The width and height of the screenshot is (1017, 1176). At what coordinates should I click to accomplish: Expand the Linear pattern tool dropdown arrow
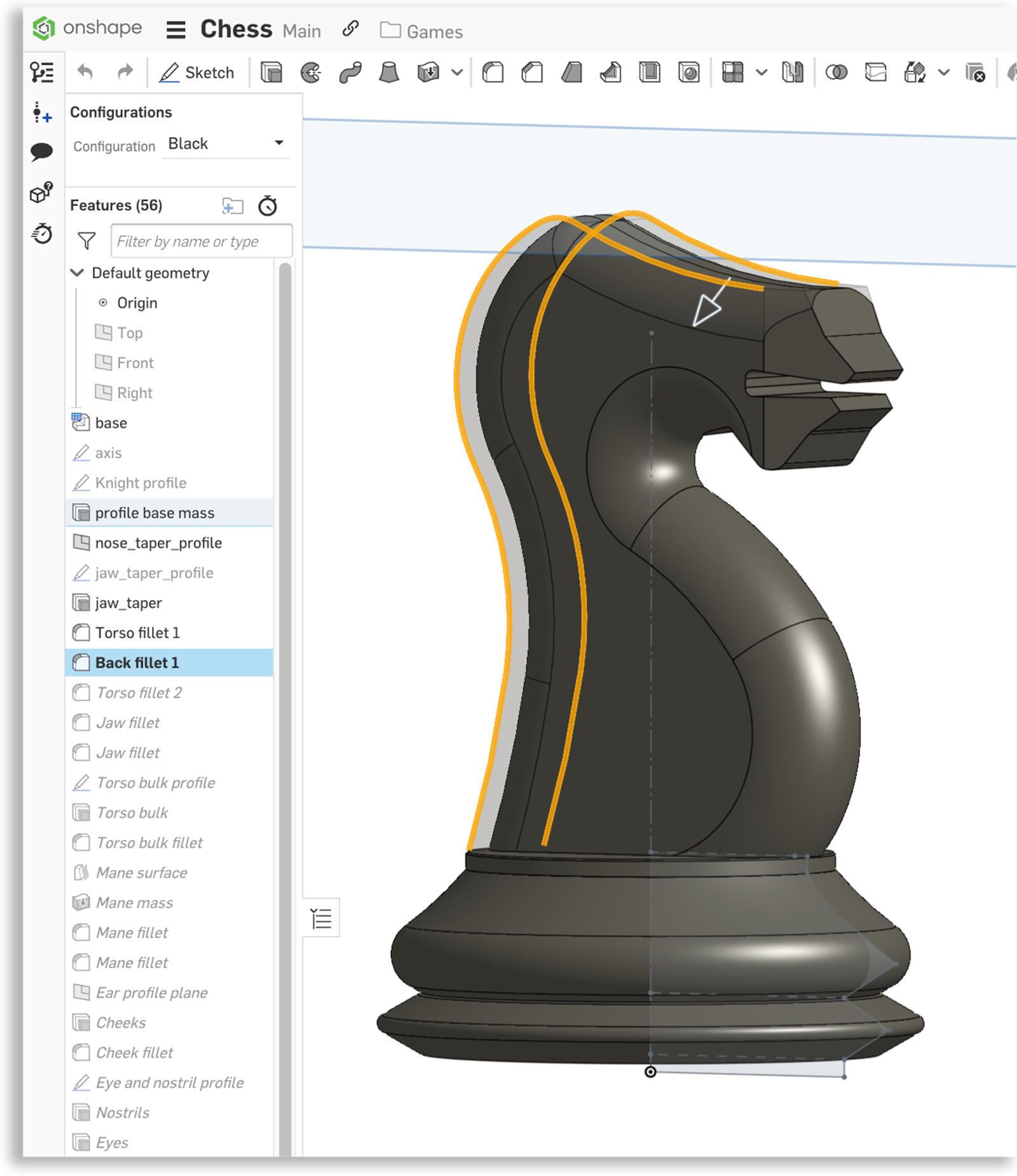tap(760, 73)
